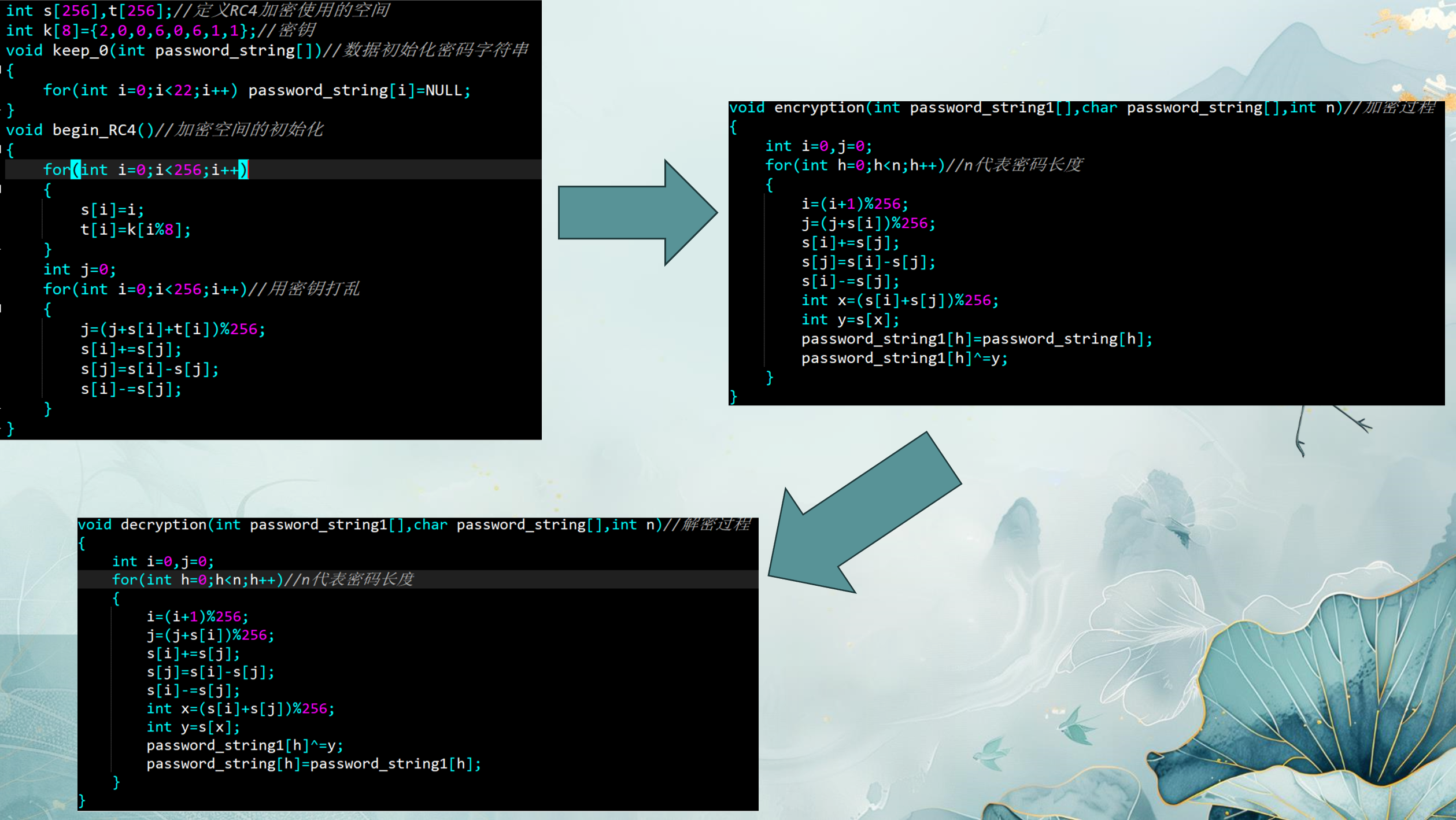Click 'j=(j+s[i]+t[i])%256;' in begin_RC4
The height and width of the screenshot is (820, 1456).
(172, 329)
